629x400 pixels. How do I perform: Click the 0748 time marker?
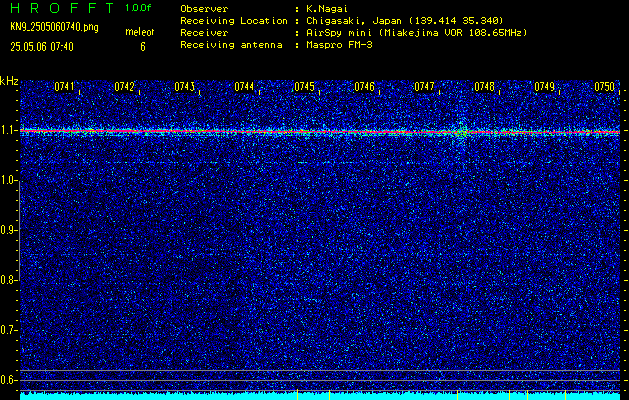click(x=484, y=86)
